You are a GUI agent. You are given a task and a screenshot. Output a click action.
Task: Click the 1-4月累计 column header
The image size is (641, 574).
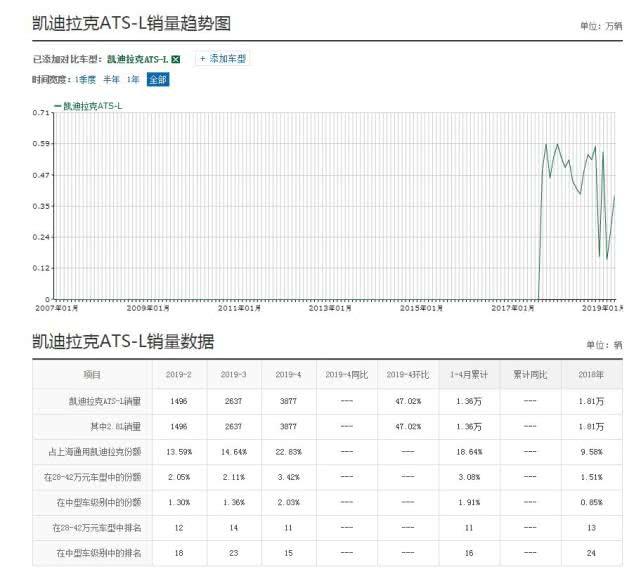pos(469,374)
